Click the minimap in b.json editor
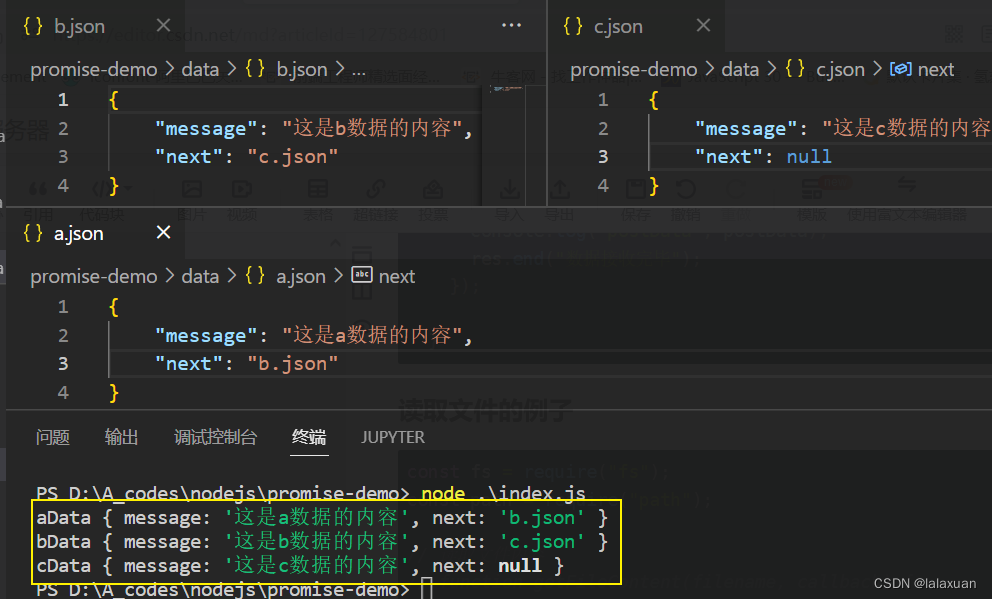992x599 pixels. (x=507, y=145)
